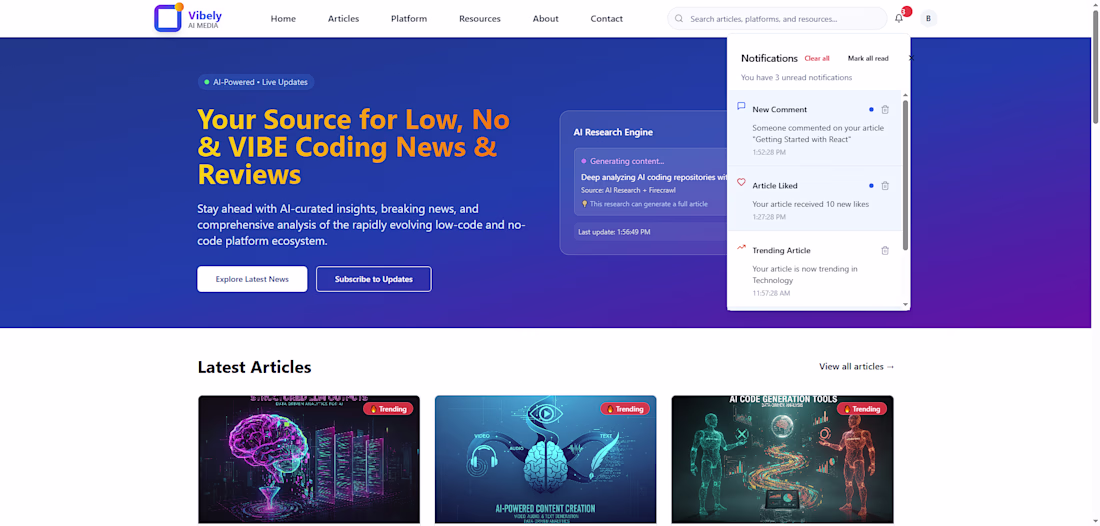
Task: Open the Trending Article notification title
Action: click(781, 250)
